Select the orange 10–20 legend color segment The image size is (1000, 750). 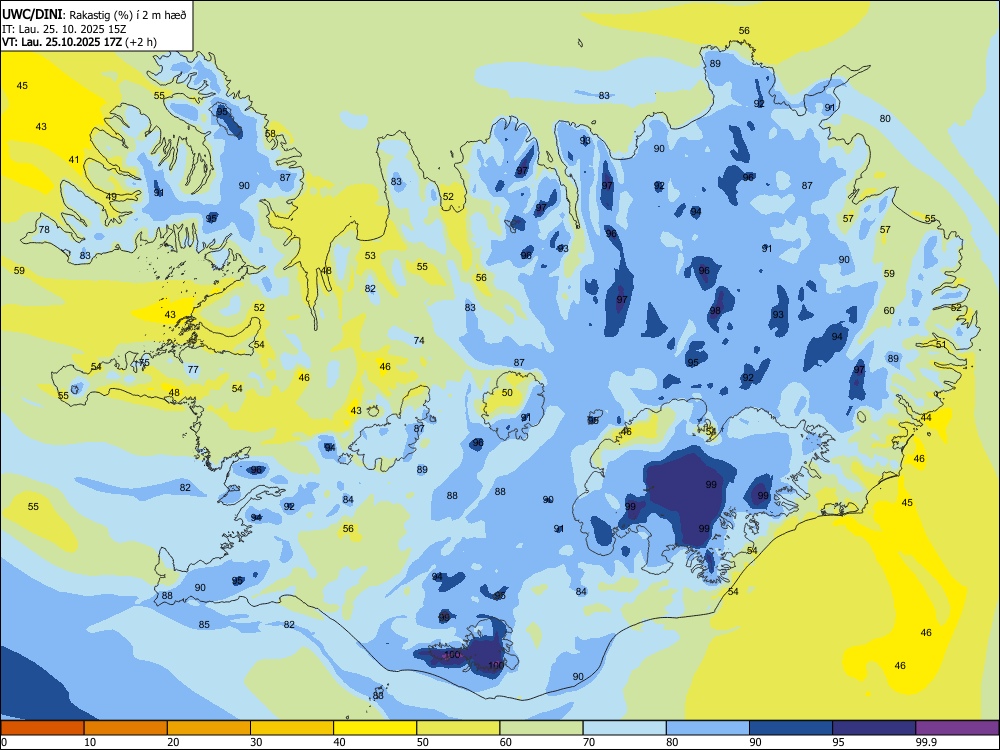126,728
